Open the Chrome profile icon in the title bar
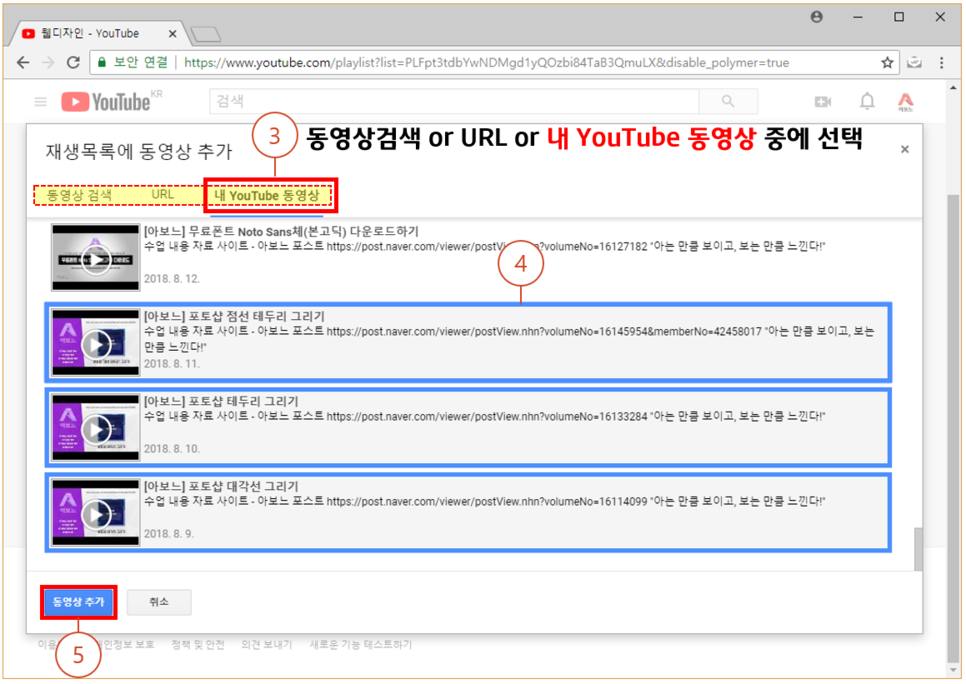 (817, 17)
